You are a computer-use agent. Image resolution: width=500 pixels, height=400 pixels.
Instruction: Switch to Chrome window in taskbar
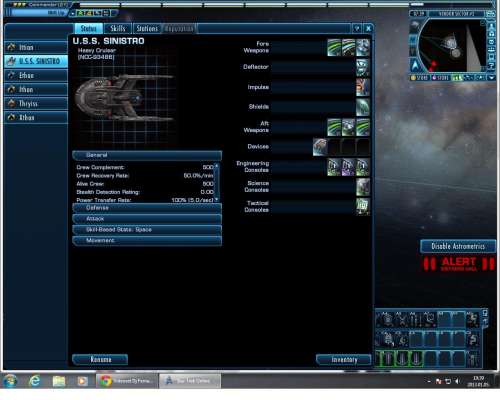[127, 381]
